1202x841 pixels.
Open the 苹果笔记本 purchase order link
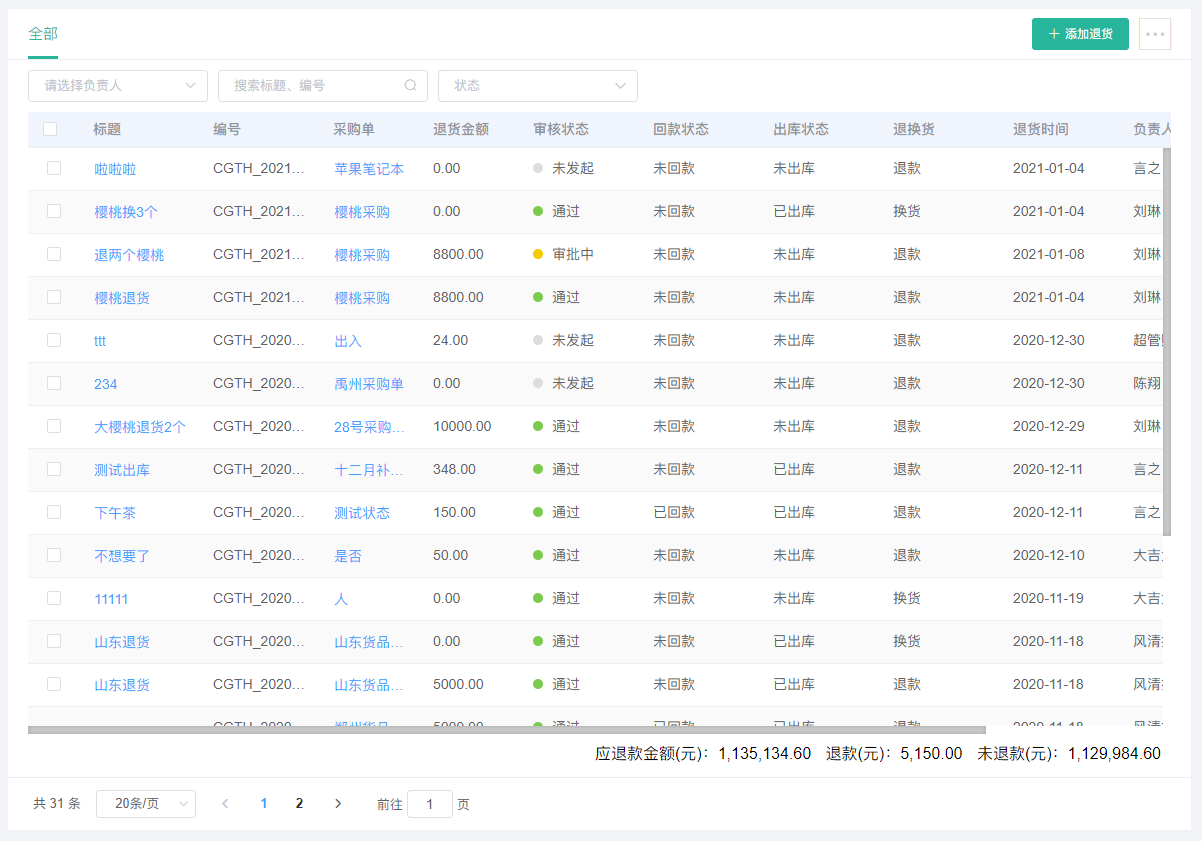coord(369,169)
